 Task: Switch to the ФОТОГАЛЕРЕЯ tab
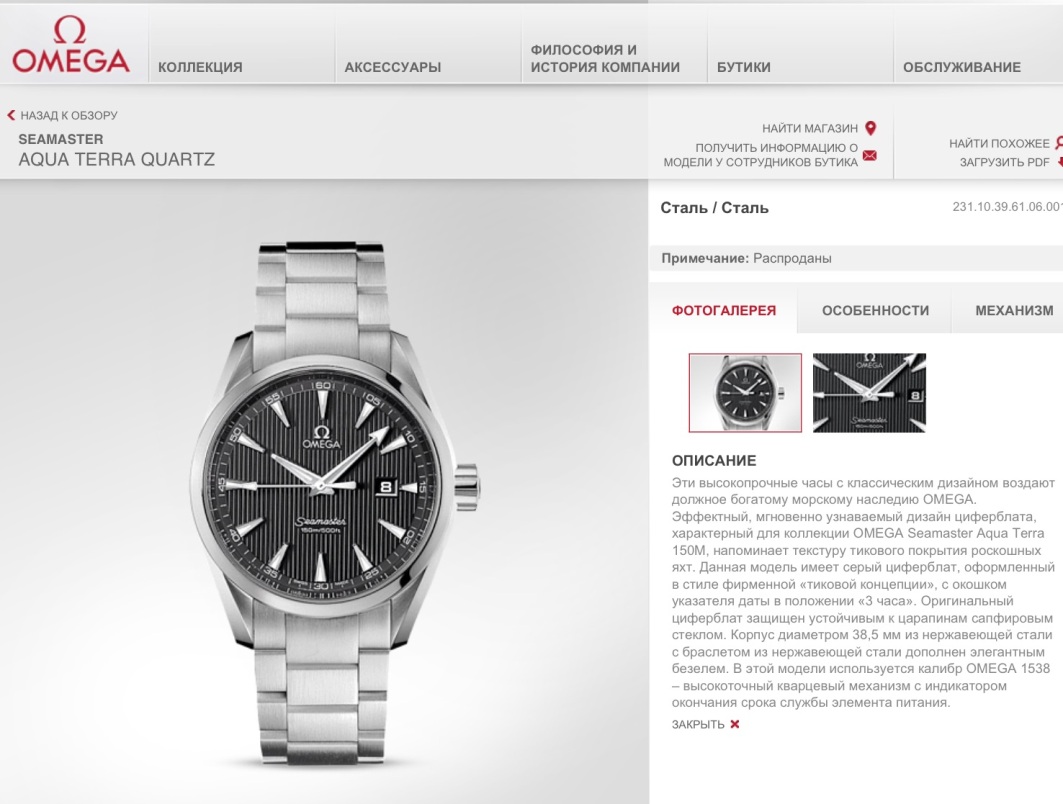tap(723, 310)
